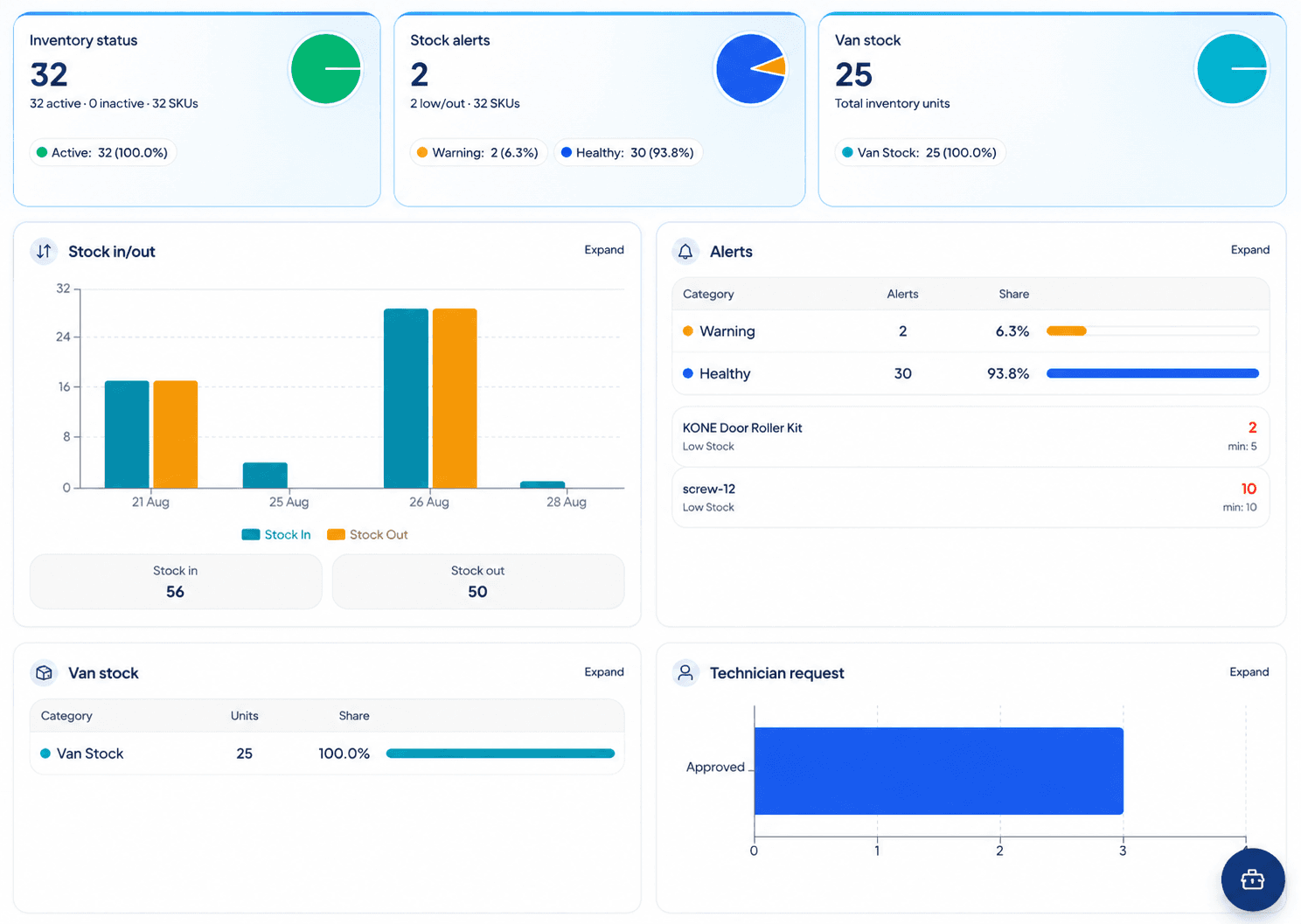The height and width of the screenshot is (924, 1301).
Task: Expand the Van stock panel
Action: [x=604, y=672]
